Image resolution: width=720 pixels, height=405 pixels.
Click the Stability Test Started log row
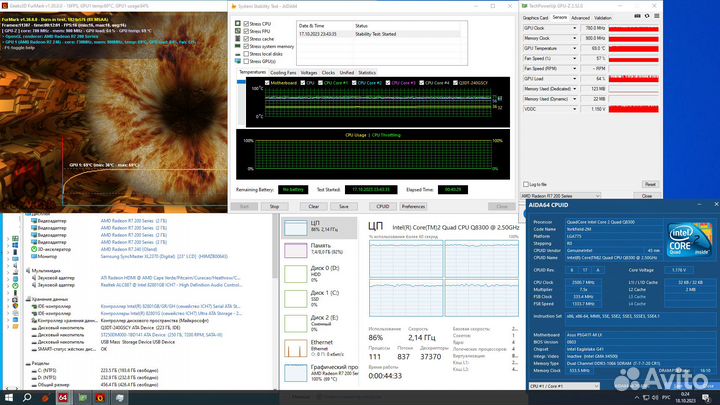point(379,34)
